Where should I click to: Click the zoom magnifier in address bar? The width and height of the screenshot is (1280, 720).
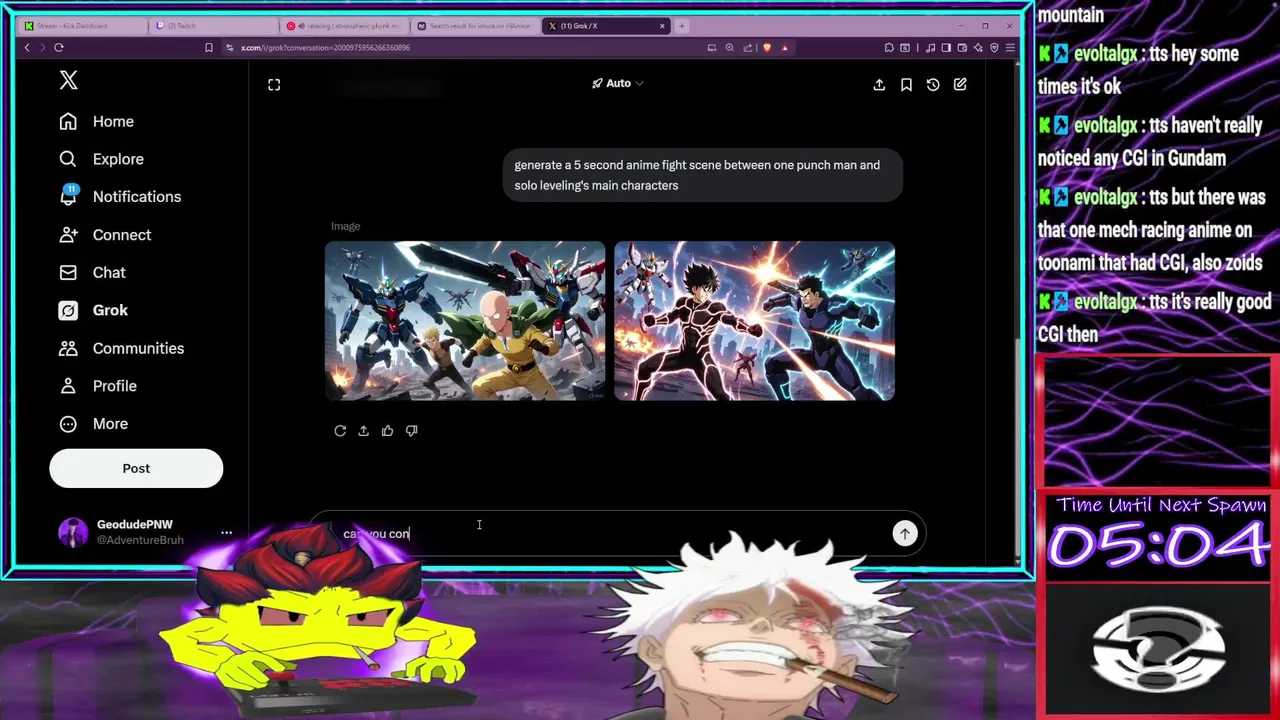pos(730,47)
